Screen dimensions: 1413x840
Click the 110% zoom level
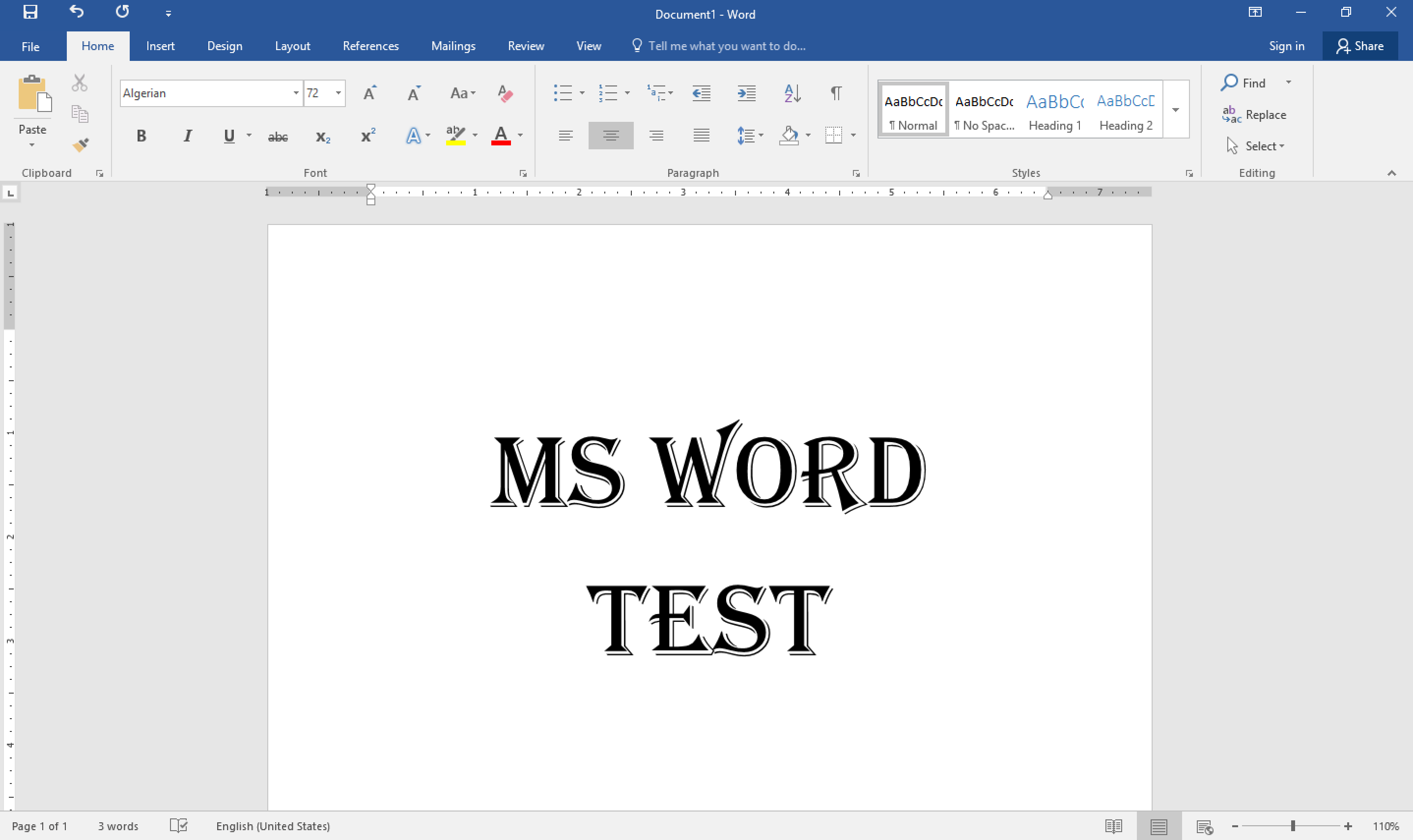(1386, 826)
